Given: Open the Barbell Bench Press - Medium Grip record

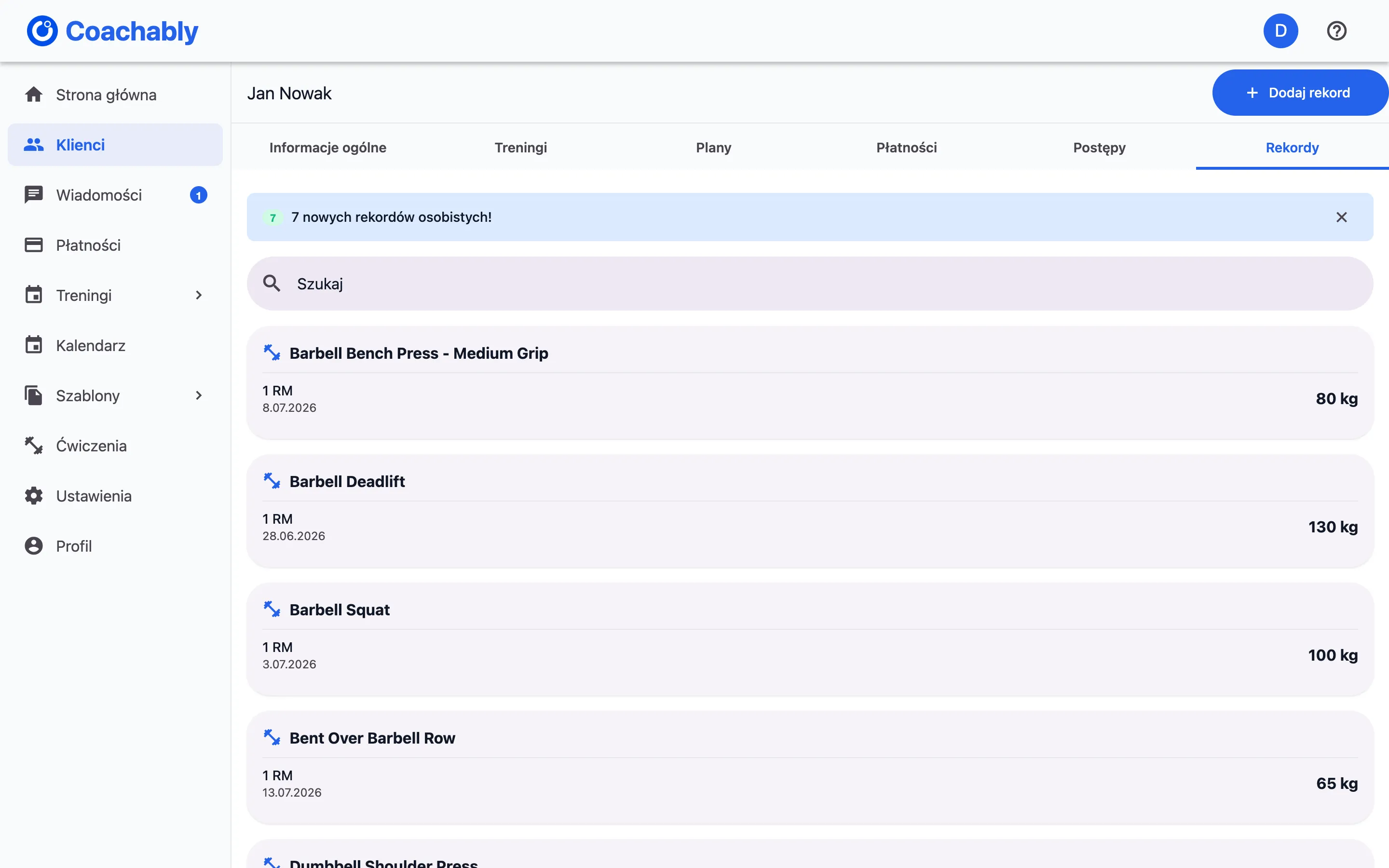Looking at the screenshot, I should [x=419, y=353].
